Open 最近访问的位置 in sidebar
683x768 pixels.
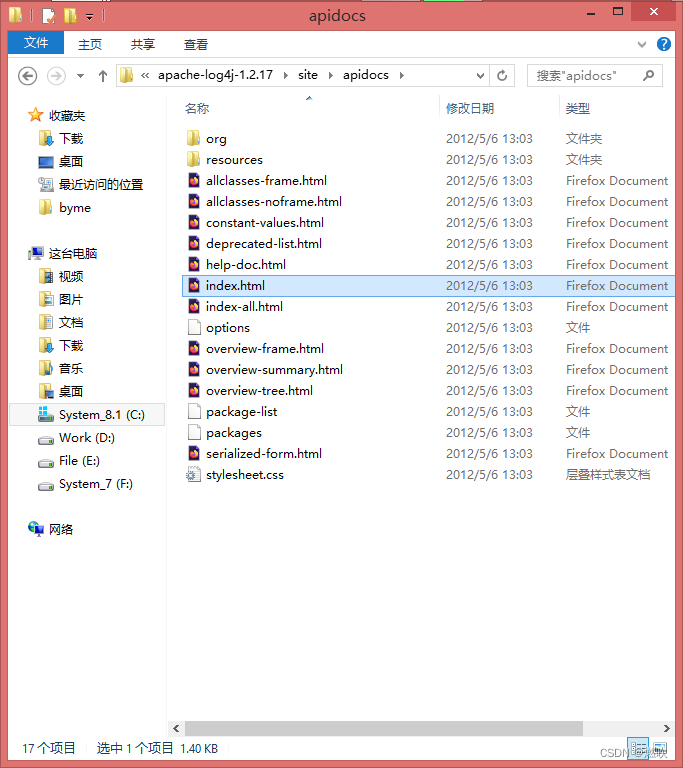tap(101, 185)
